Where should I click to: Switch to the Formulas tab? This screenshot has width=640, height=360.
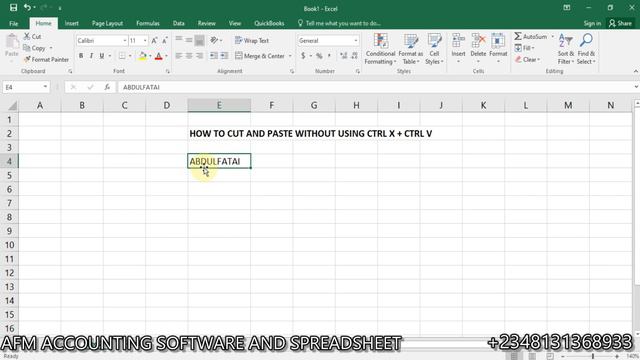pos(148,23)
